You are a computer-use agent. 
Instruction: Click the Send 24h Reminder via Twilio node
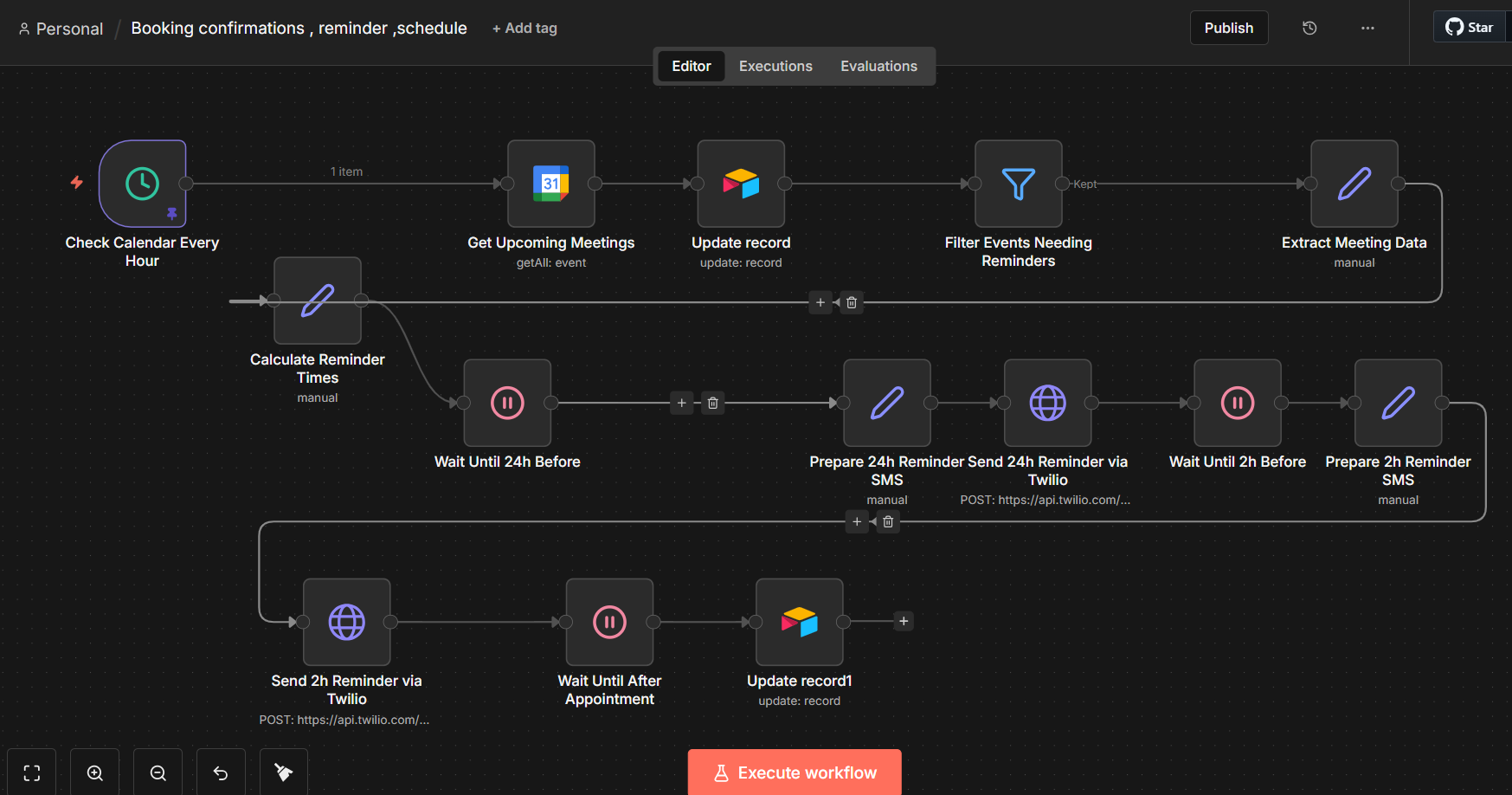(x=1047, y=403)
